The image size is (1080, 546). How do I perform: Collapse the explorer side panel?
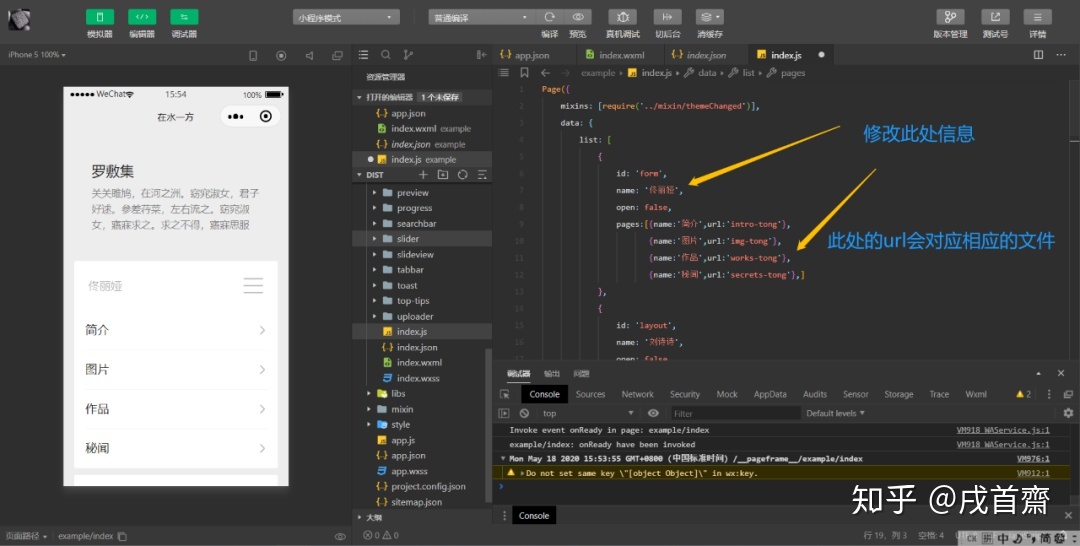pyautogui.click(x=481, y=55)
